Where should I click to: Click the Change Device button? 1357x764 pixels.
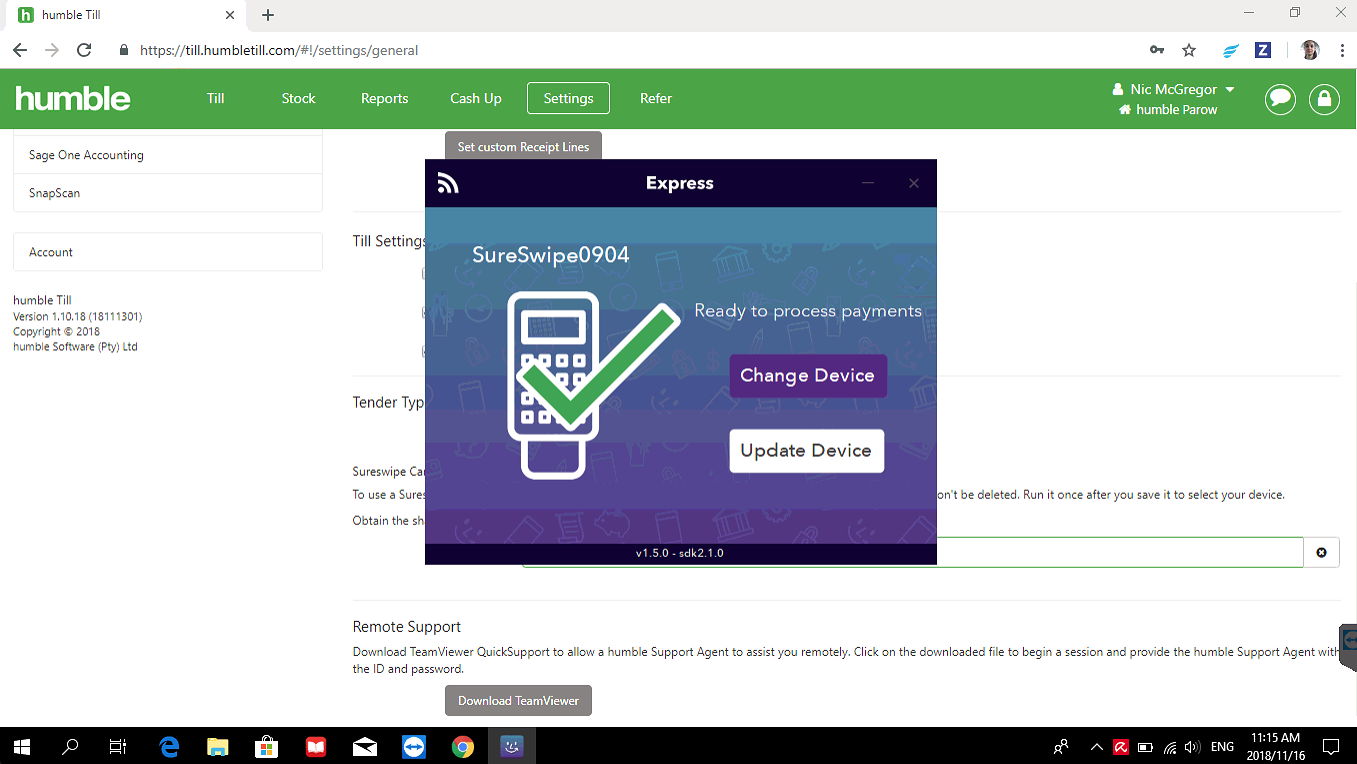click(x=808, y=376)
